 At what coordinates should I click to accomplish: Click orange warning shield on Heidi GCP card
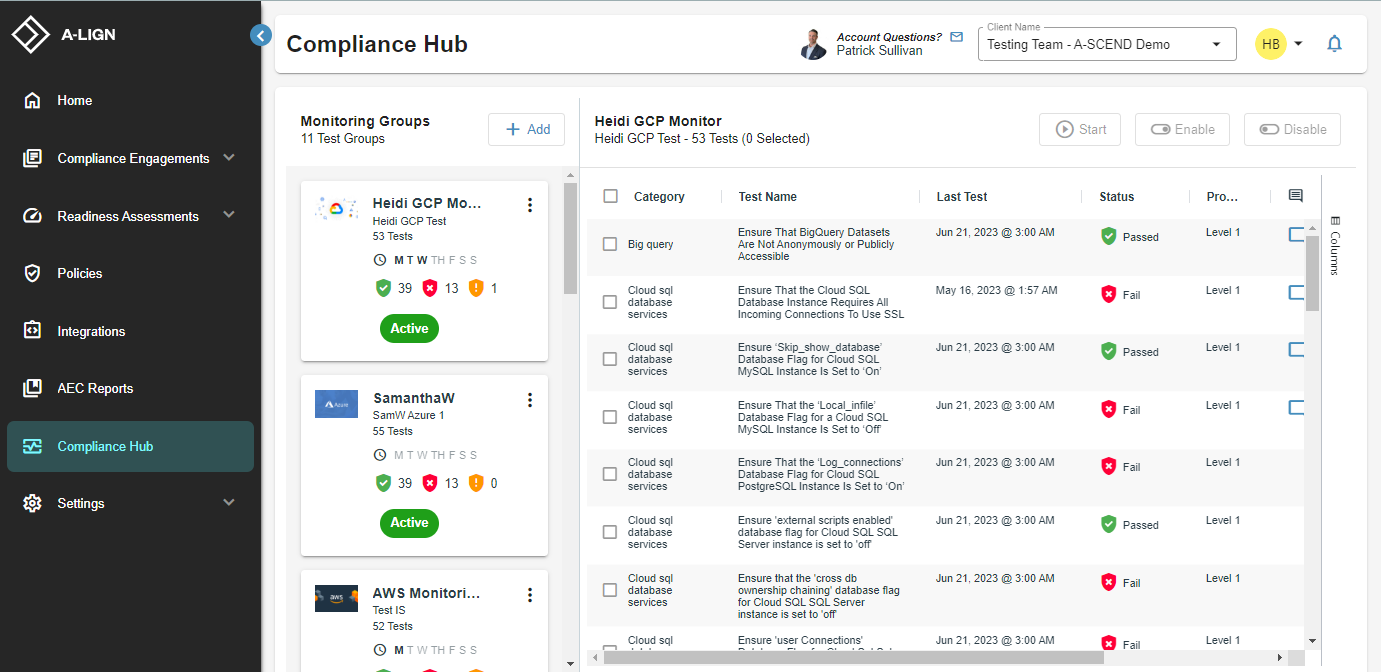(476, 288)
